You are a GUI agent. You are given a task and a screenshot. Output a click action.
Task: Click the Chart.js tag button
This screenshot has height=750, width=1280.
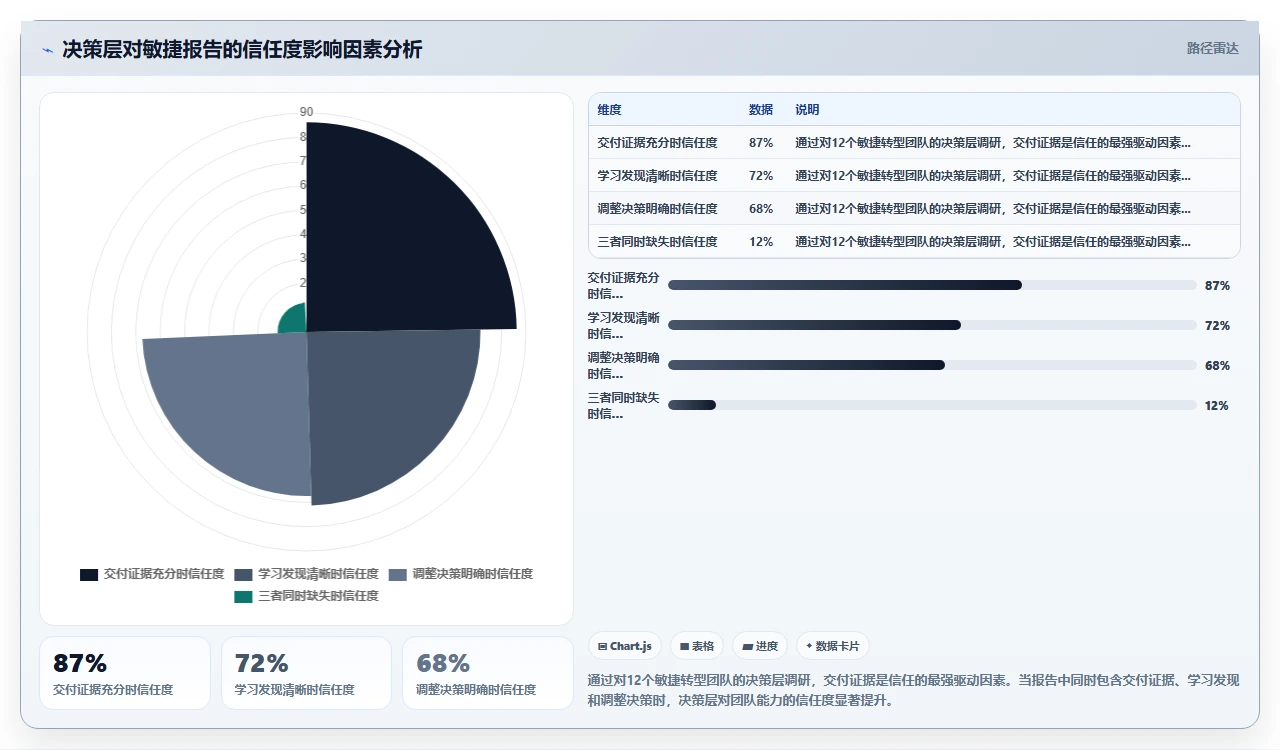click(625, 646)
